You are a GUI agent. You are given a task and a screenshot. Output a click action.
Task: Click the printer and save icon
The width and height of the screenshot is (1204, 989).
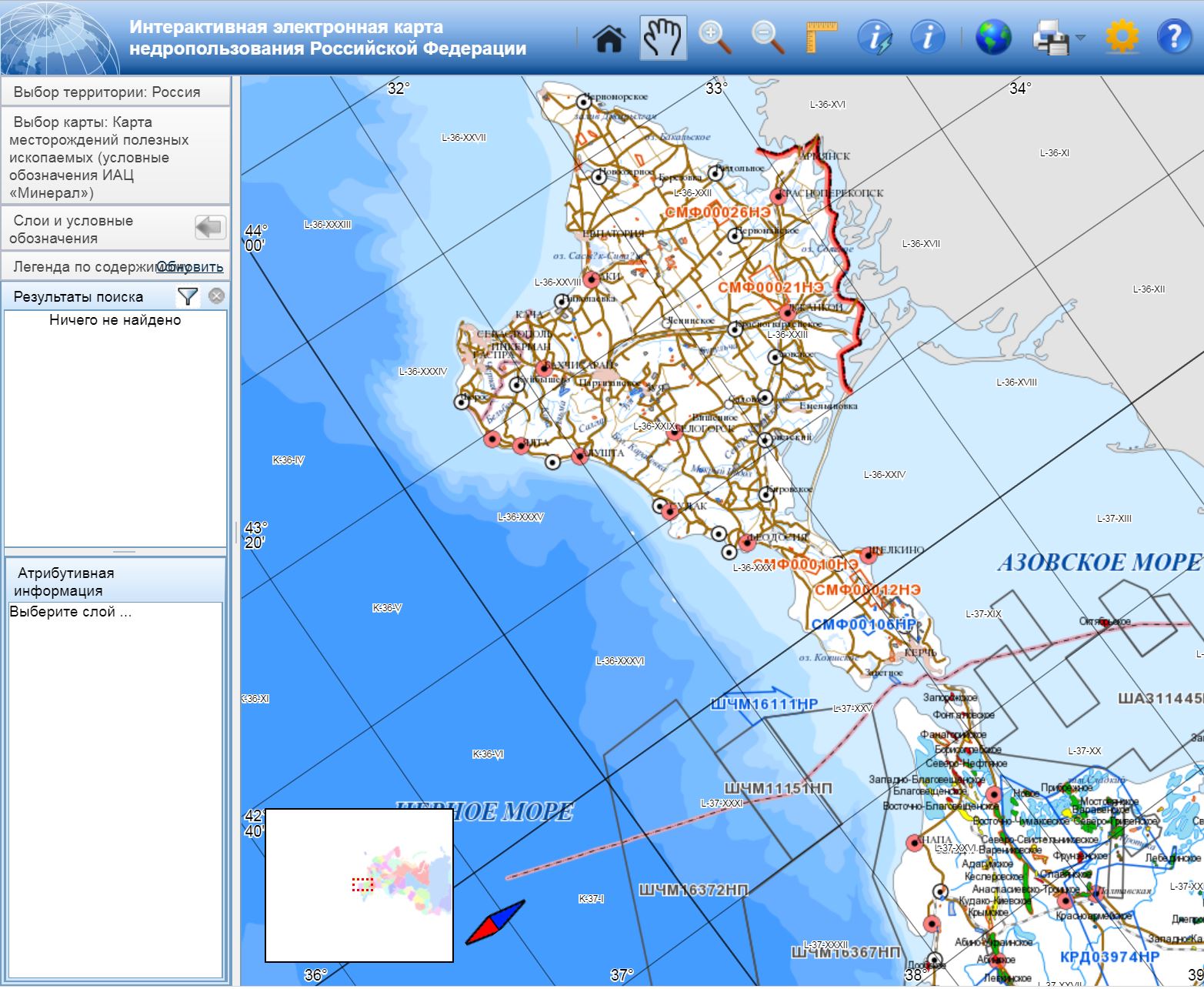coord(1051,38)
